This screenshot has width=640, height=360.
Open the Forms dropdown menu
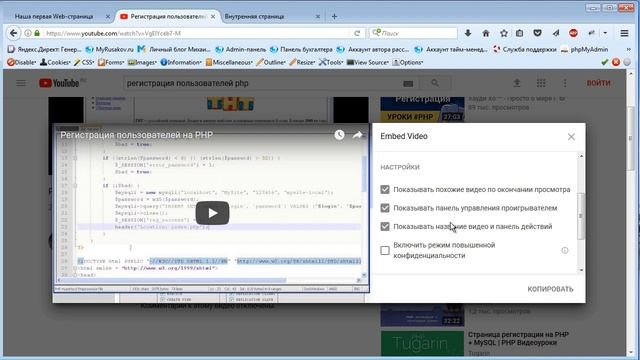111,62
